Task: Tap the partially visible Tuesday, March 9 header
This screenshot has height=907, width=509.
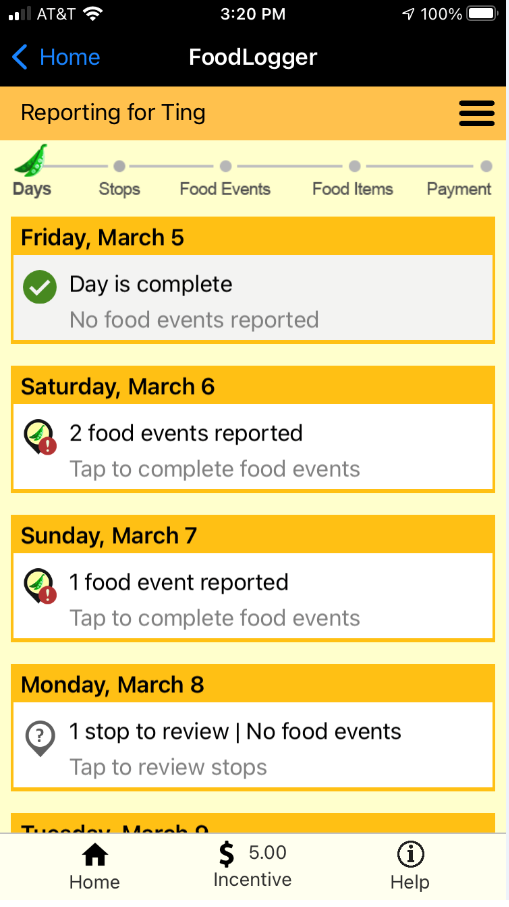Action: click(x=253, y=824)
